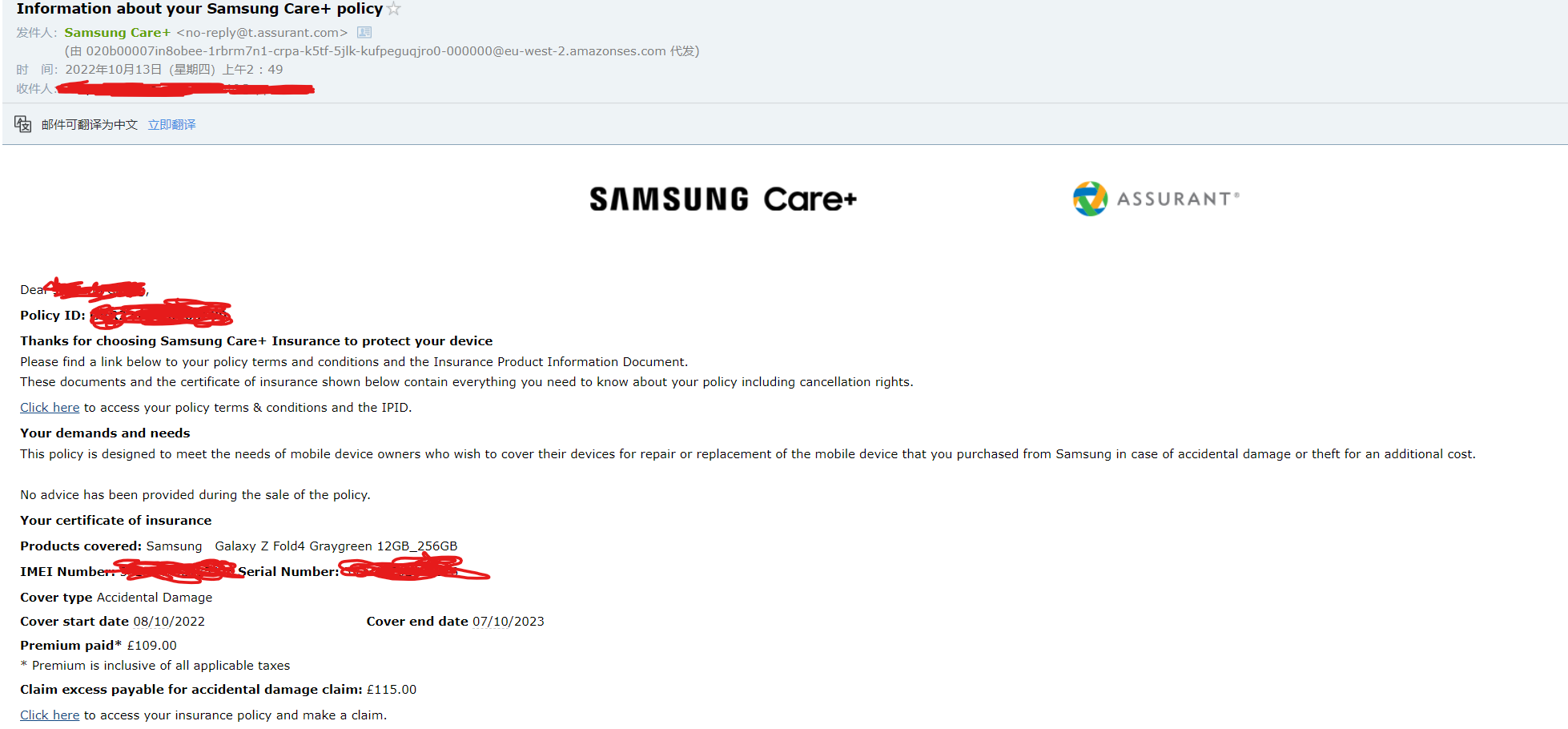Click "Click here" for policy terms and IPID

[x=49, y=407]
